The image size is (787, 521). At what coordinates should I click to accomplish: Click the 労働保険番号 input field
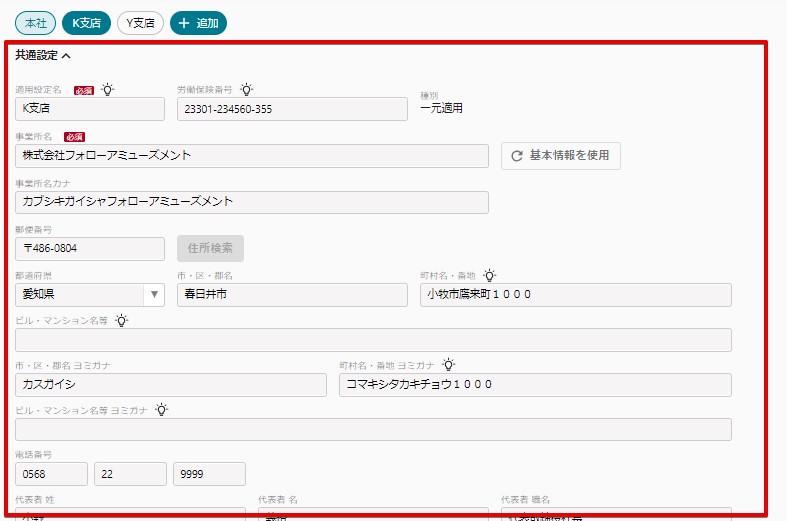(x=292, y=109)
